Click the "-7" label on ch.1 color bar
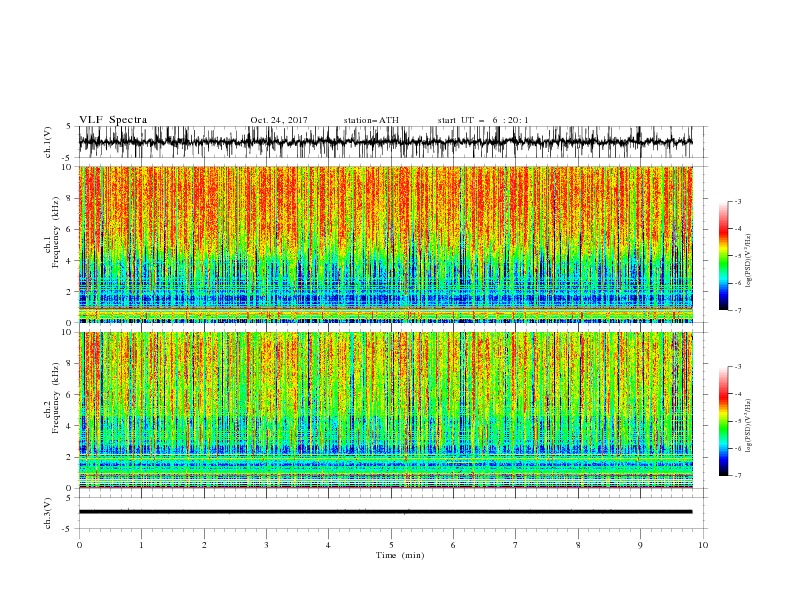 coord(738,310)
